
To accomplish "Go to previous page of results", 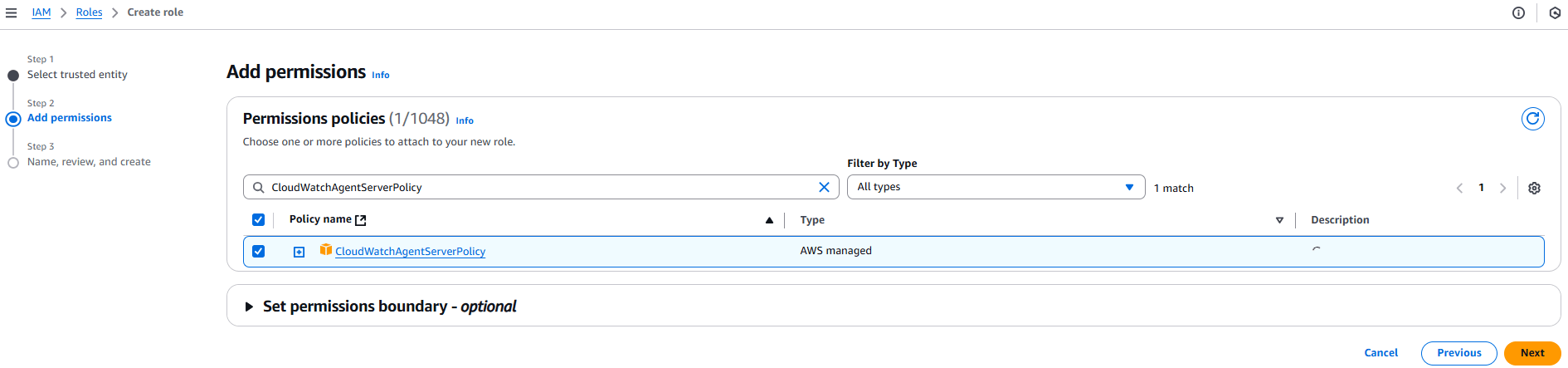I will pos(1459,188).
